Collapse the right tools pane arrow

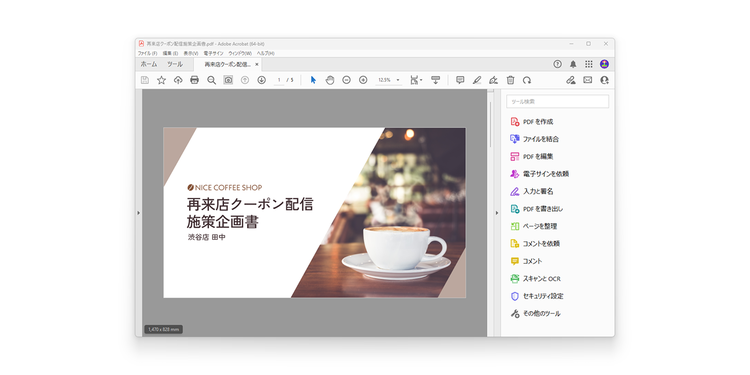[x=496, y=213]
